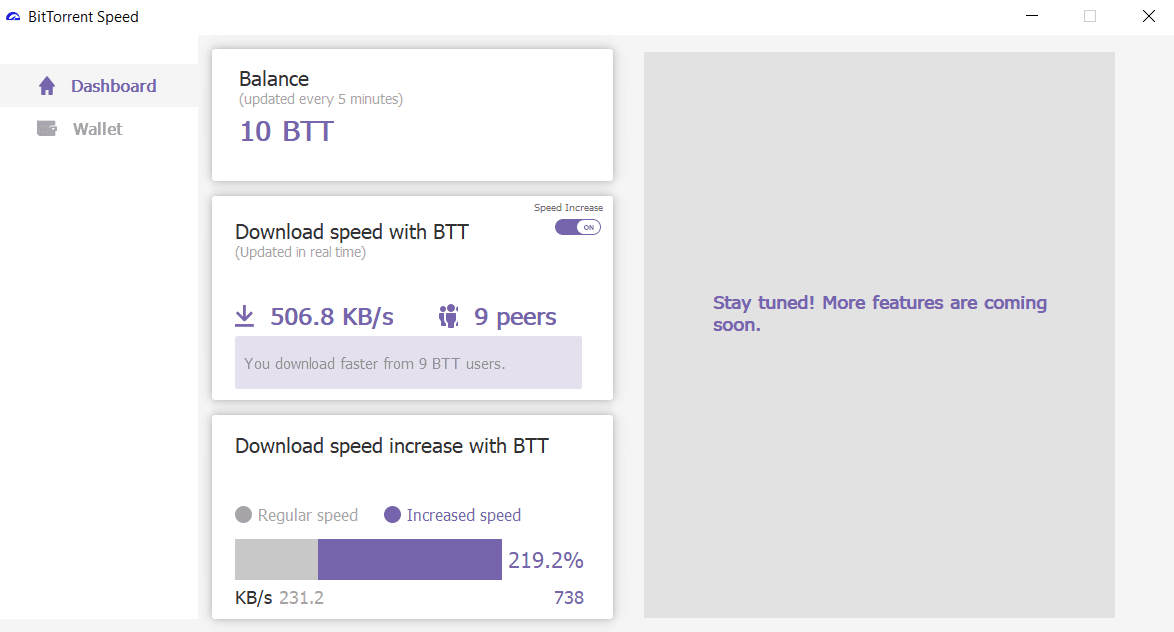Click the 'Stay tuned' announcement text
1174x632 pixels.
[880, 314]
